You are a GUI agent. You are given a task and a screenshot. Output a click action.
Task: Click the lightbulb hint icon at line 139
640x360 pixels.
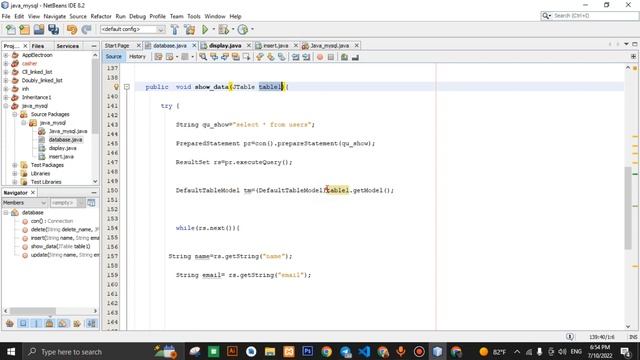pos(116,87)
